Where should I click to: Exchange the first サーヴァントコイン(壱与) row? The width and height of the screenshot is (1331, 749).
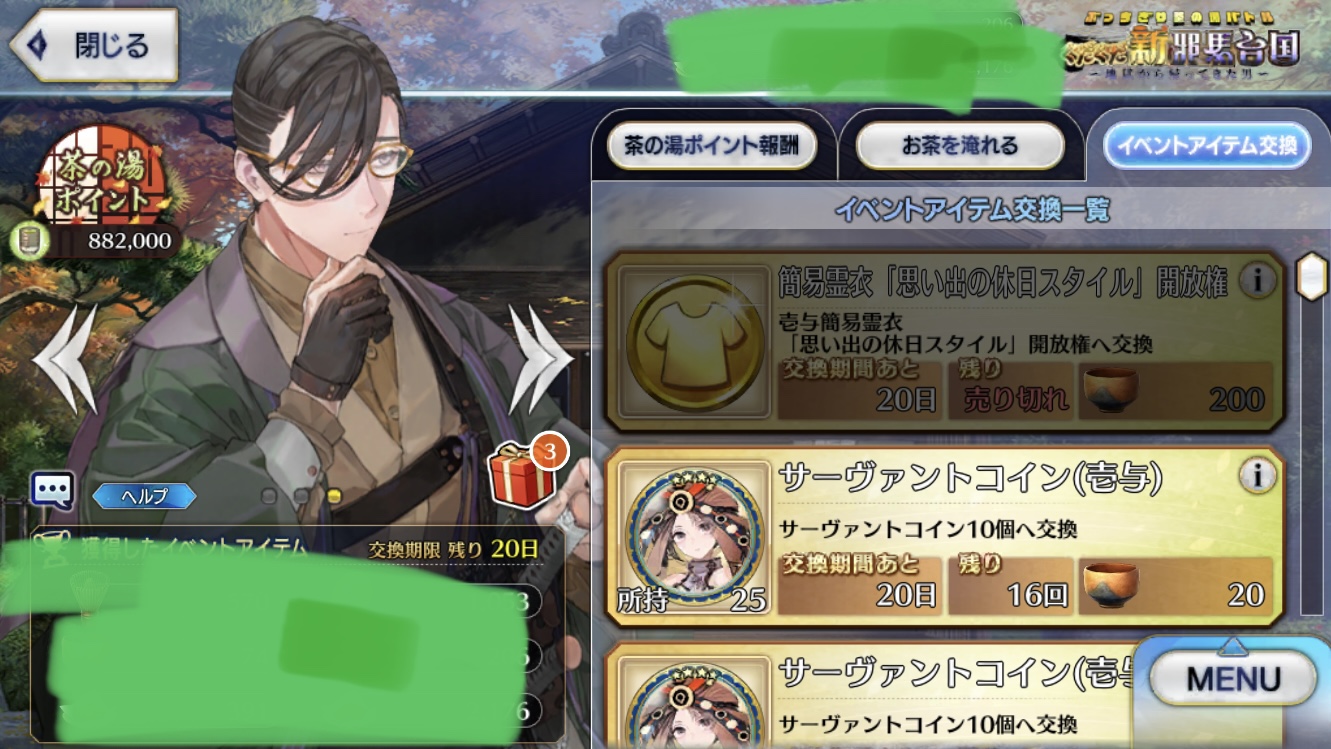[x=945, y=537]
